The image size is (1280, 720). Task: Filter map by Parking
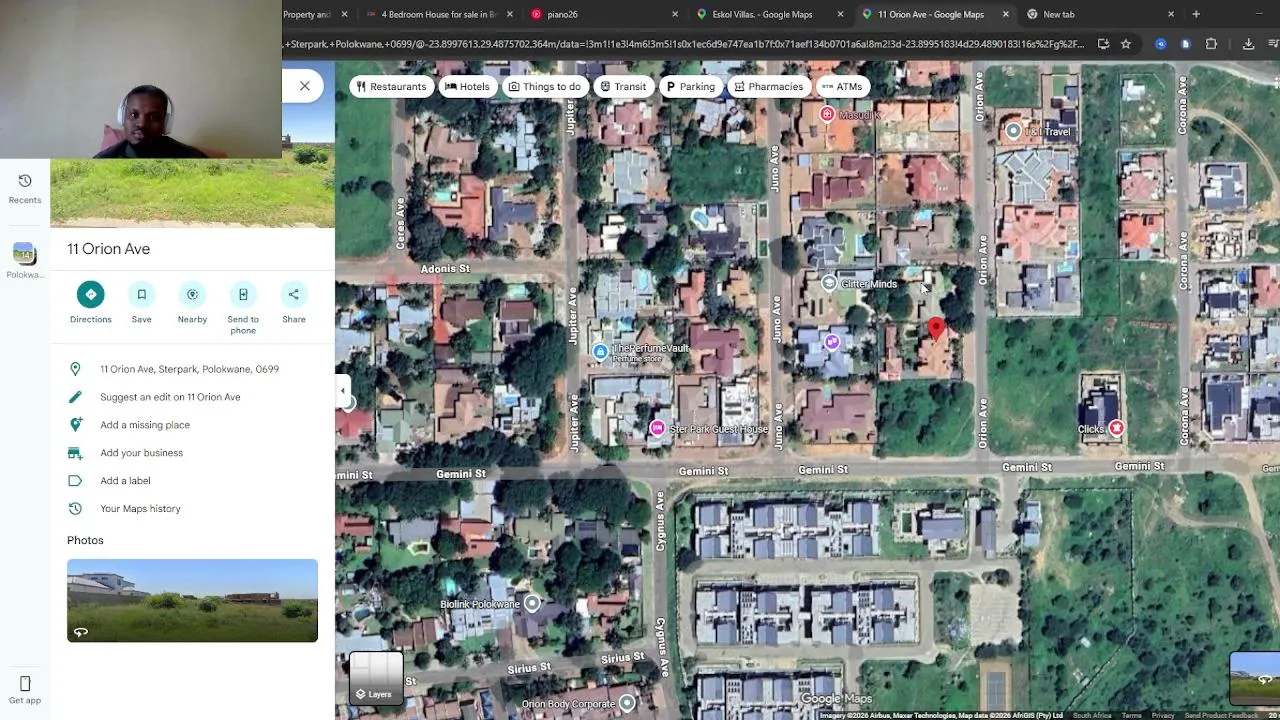690,87
